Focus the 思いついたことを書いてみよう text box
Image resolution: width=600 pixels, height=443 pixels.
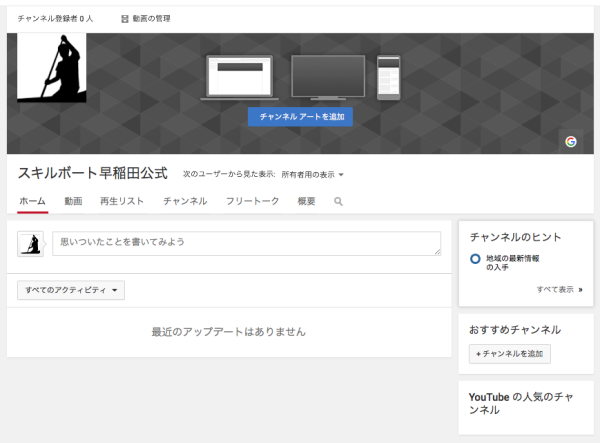247,243
